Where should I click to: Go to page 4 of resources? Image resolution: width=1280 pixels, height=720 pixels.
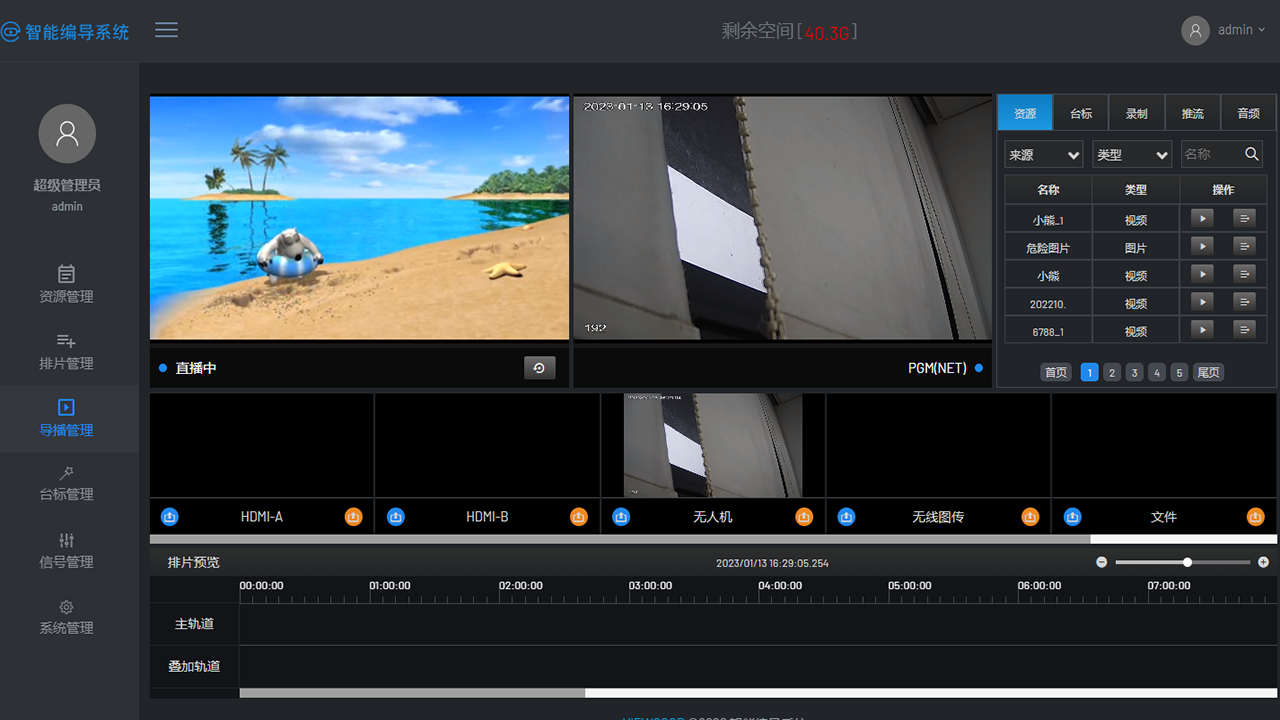[1157, 372]
